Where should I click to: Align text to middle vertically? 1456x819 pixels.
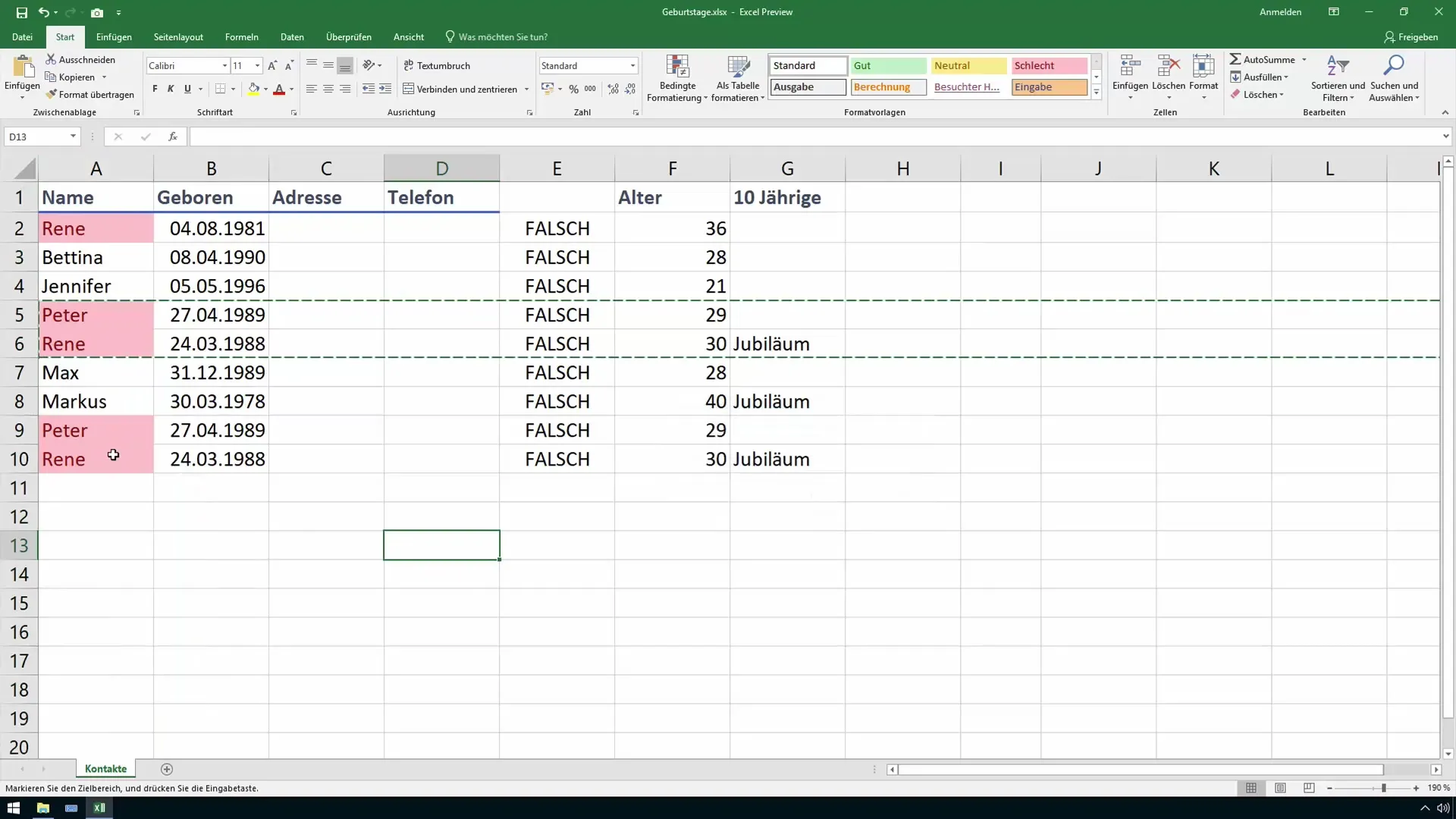pos(328,66)
